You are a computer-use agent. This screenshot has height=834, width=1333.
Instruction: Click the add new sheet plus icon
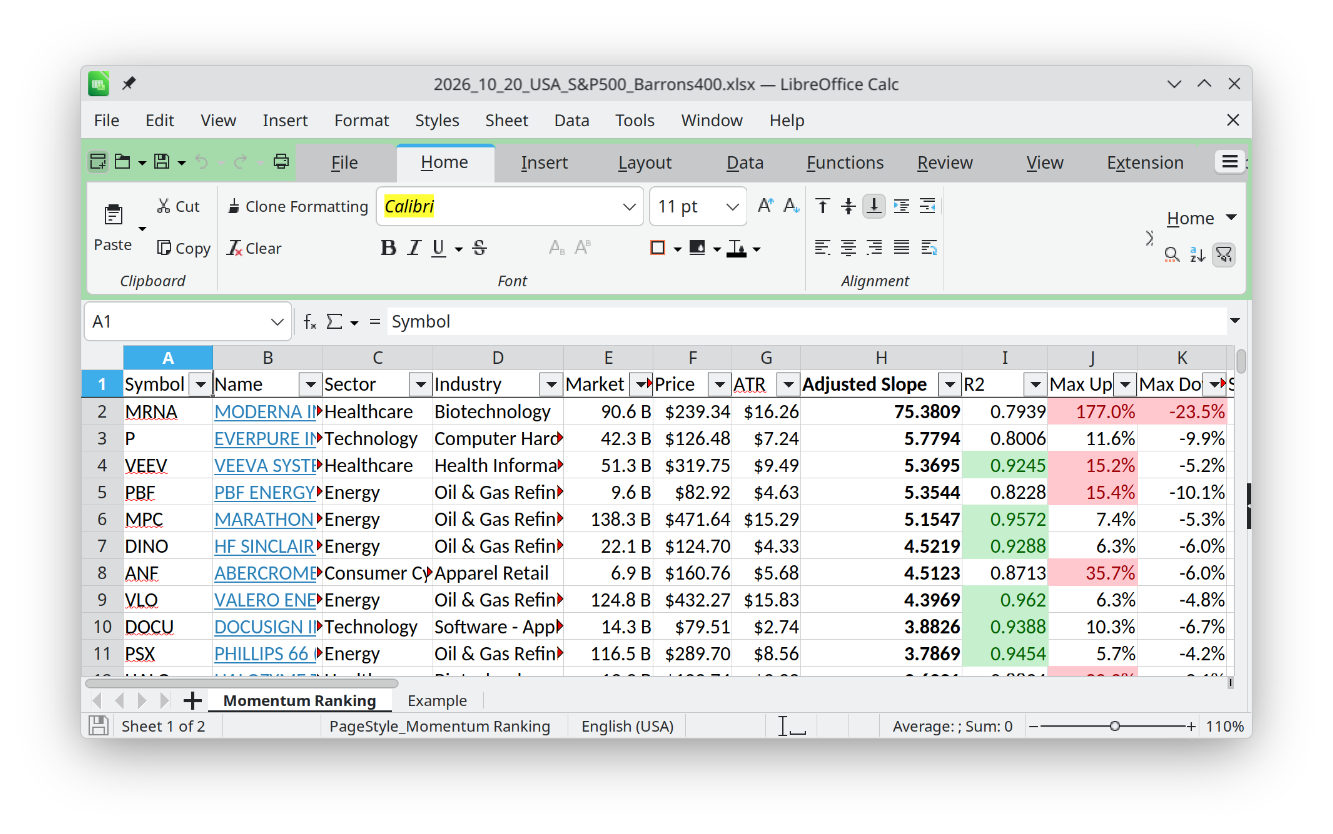[193, 700]
